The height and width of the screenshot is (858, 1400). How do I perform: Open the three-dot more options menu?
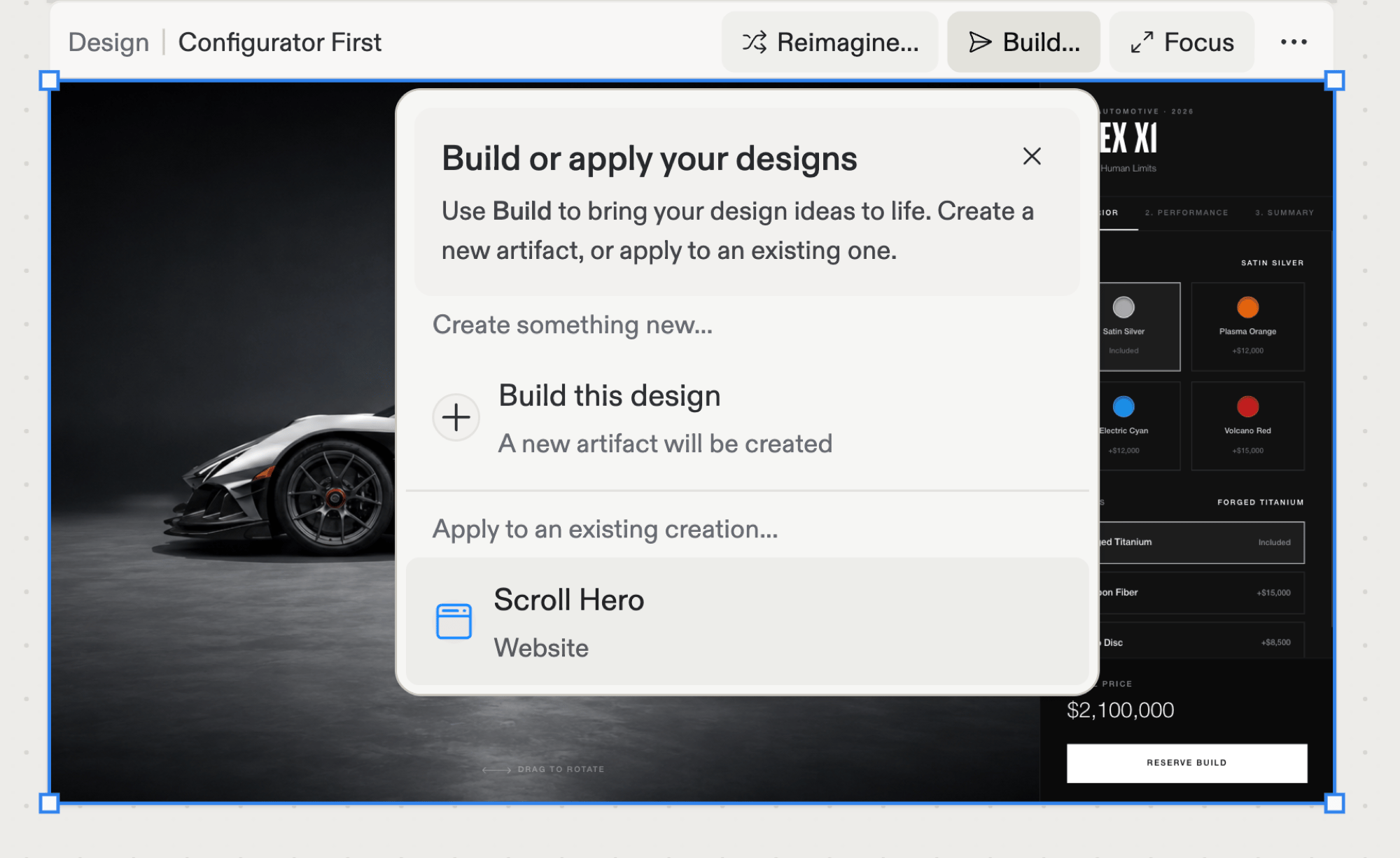pos(1294,42)
